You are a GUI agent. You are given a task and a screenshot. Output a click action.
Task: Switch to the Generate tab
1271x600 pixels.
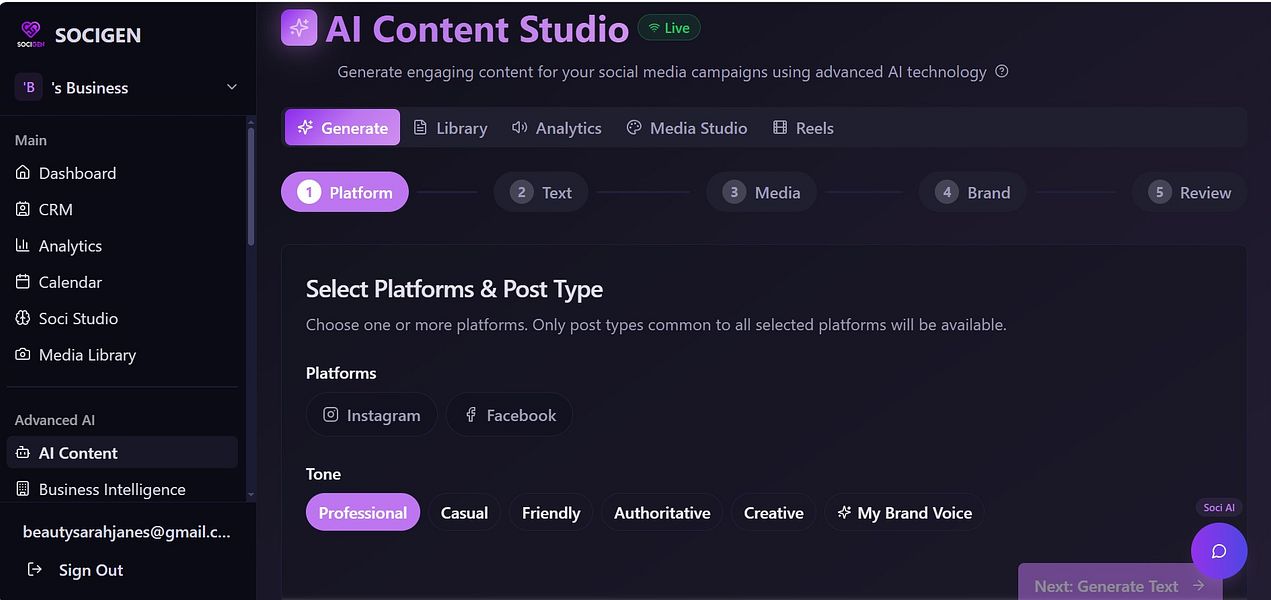coord(342,127)
